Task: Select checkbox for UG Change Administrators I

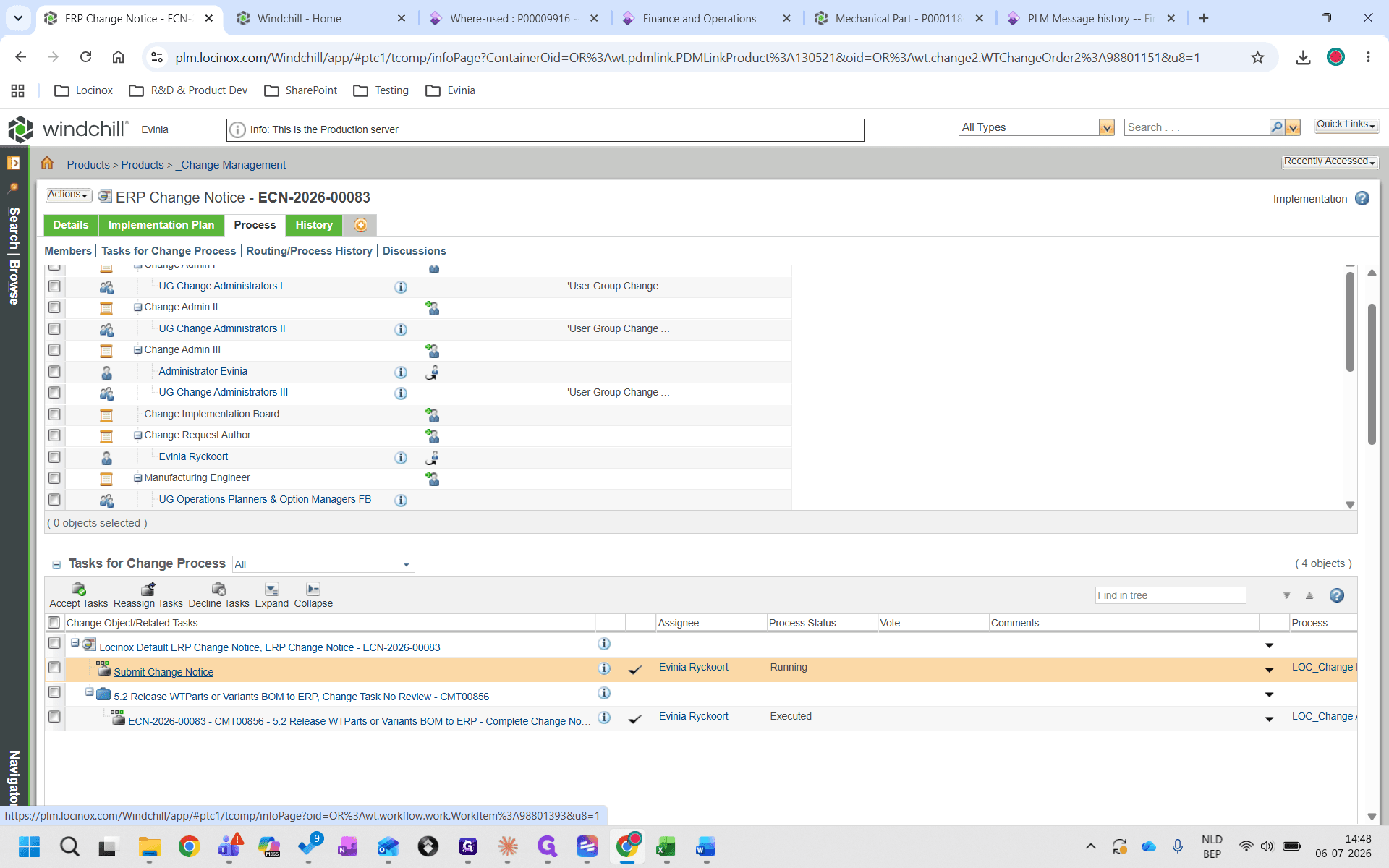Action: (x=54, y=286)
